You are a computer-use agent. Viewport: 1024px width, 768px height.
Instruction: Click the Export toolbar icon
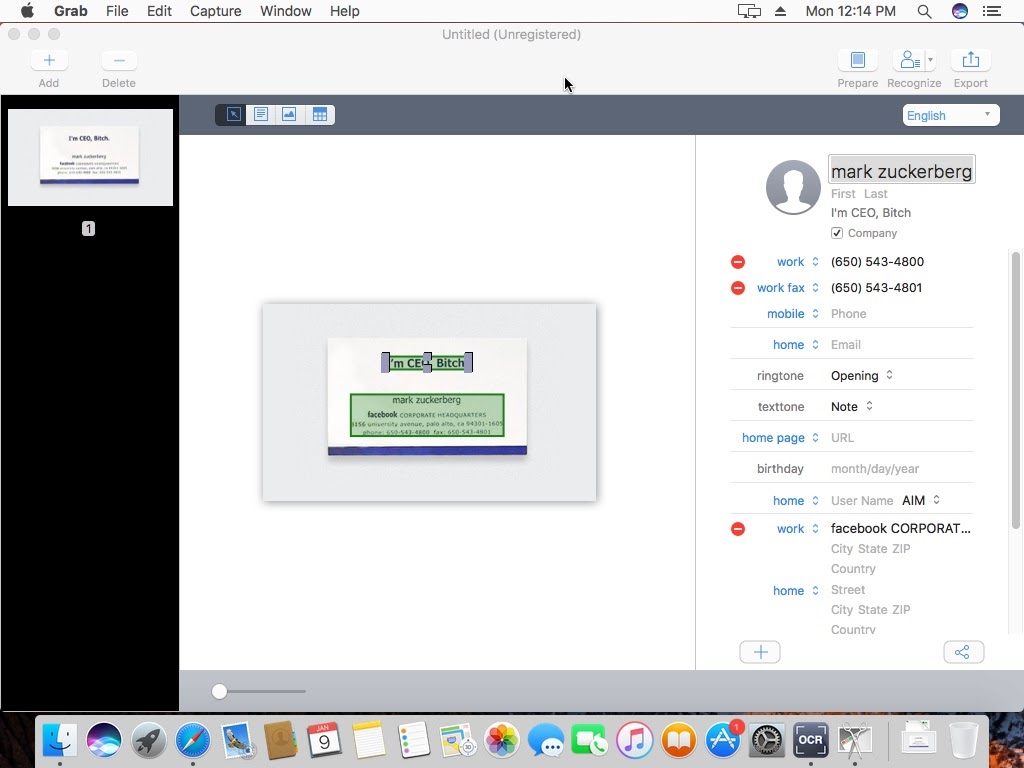pyautogui.click(x=970, y=61)
